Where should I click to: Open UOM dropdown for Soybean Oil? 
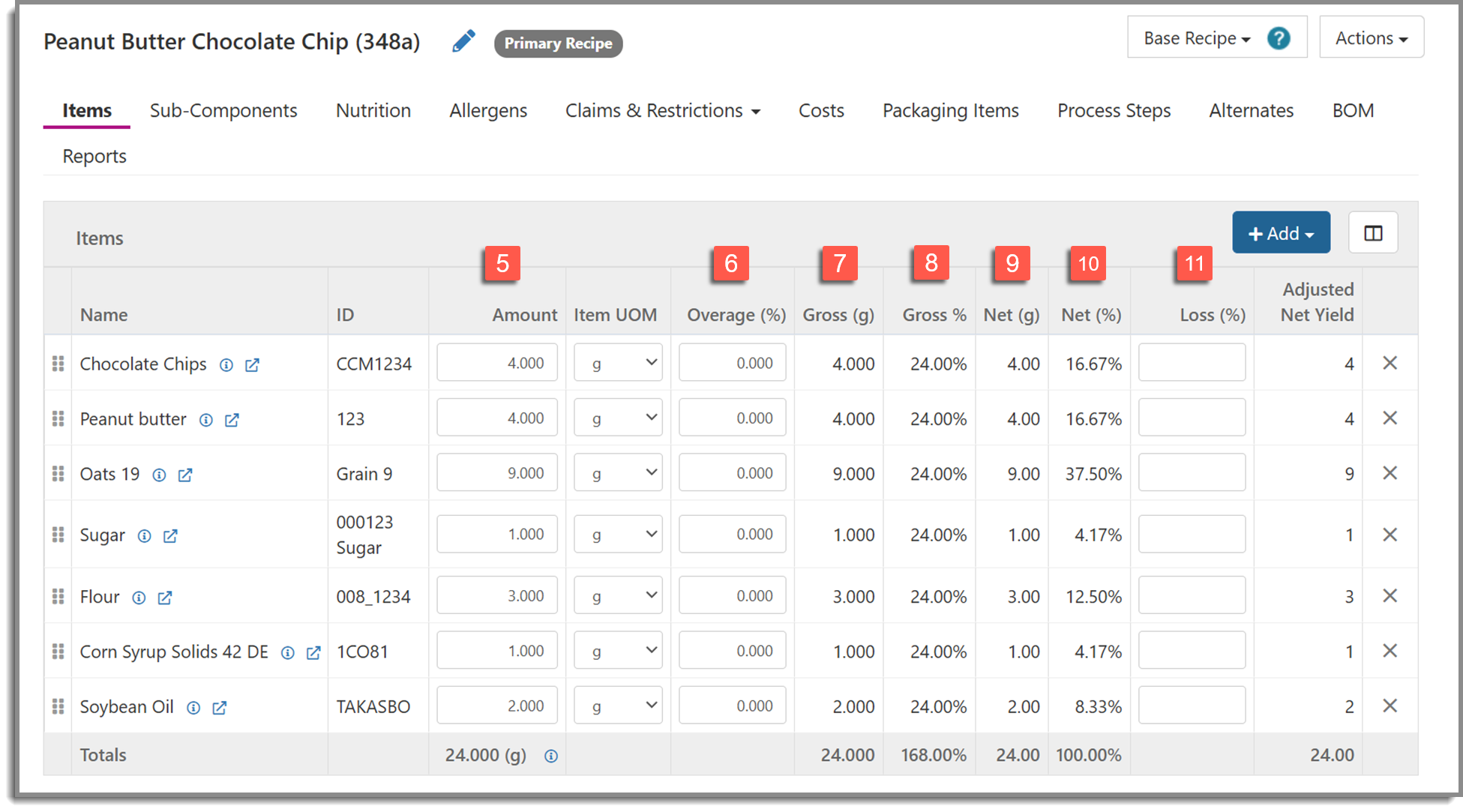pyautogui.click(x=618, y=706)
